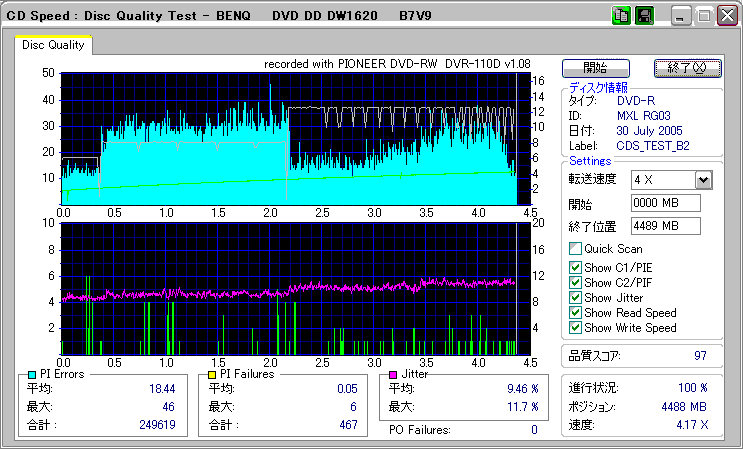Viewport: 743px width, 449px height.
Task: Click the maximize window button
Action: 703,16
